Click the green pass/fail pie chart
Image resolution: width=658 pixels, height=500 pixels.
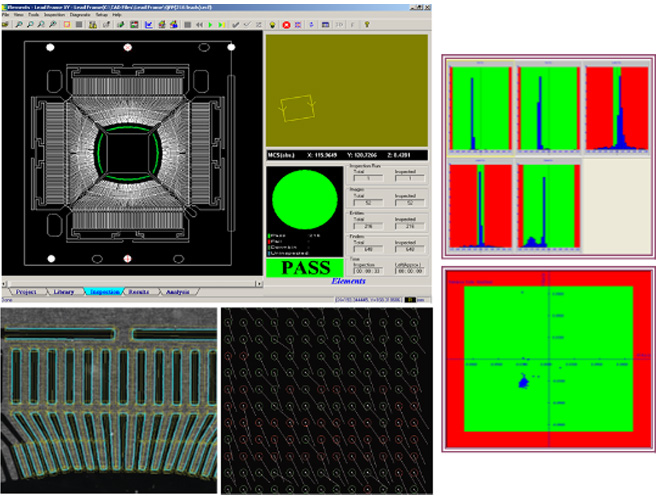(x=305, y=199)
